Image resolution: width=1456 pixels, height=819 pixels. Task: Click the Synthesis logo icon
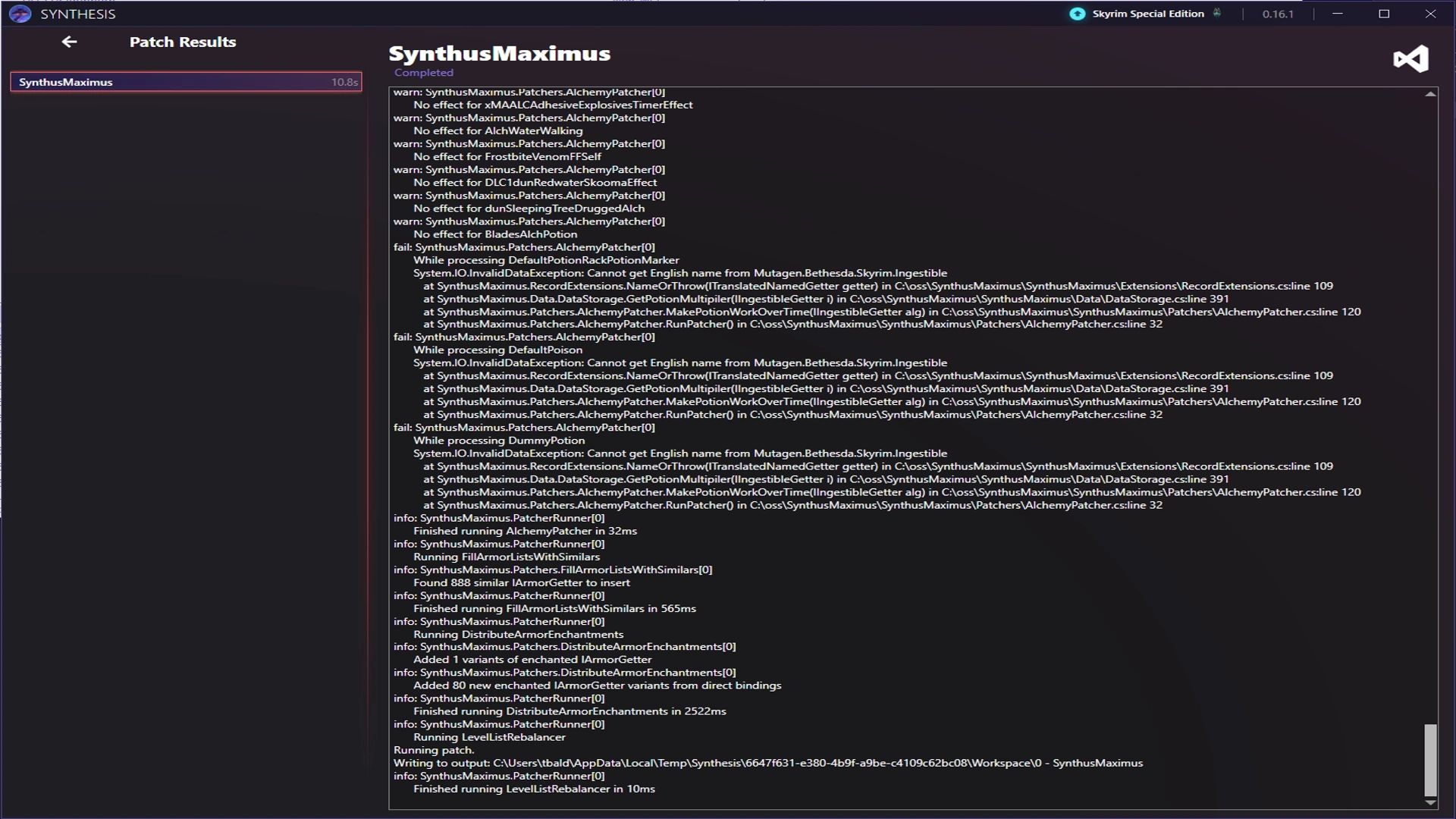20,13
